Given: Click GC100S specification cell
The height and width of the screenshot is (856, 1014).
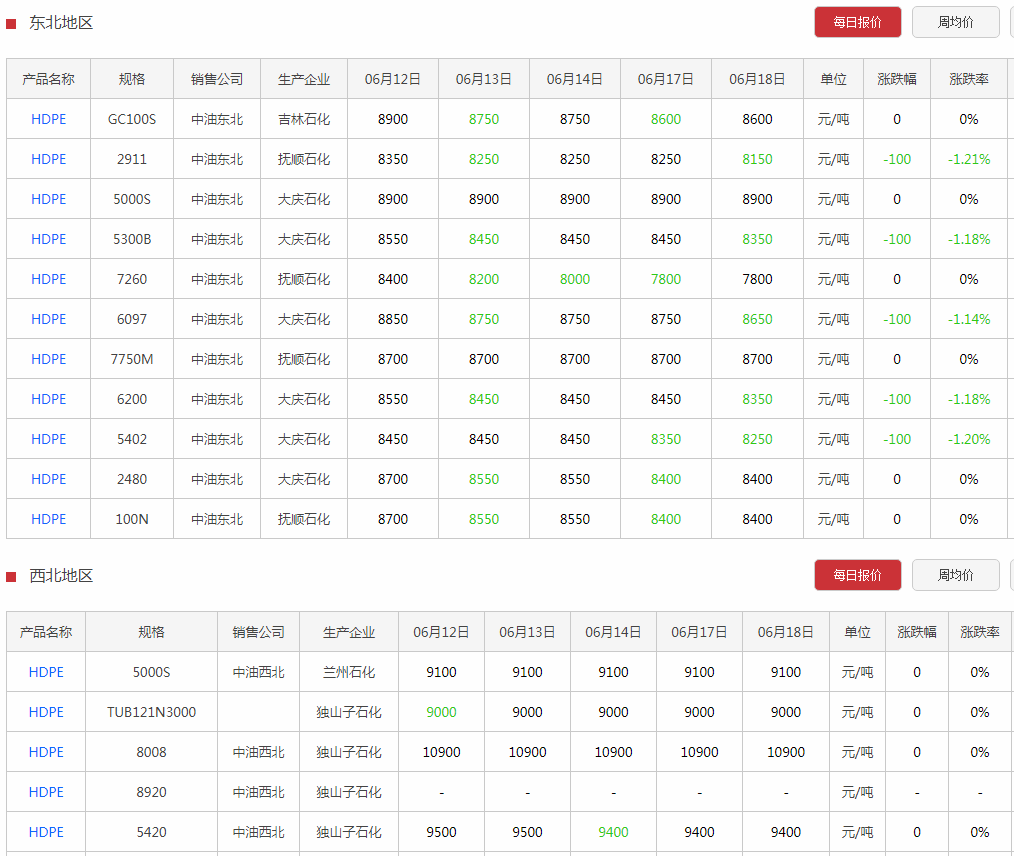Looking at the screenshot, I should 132,119.
